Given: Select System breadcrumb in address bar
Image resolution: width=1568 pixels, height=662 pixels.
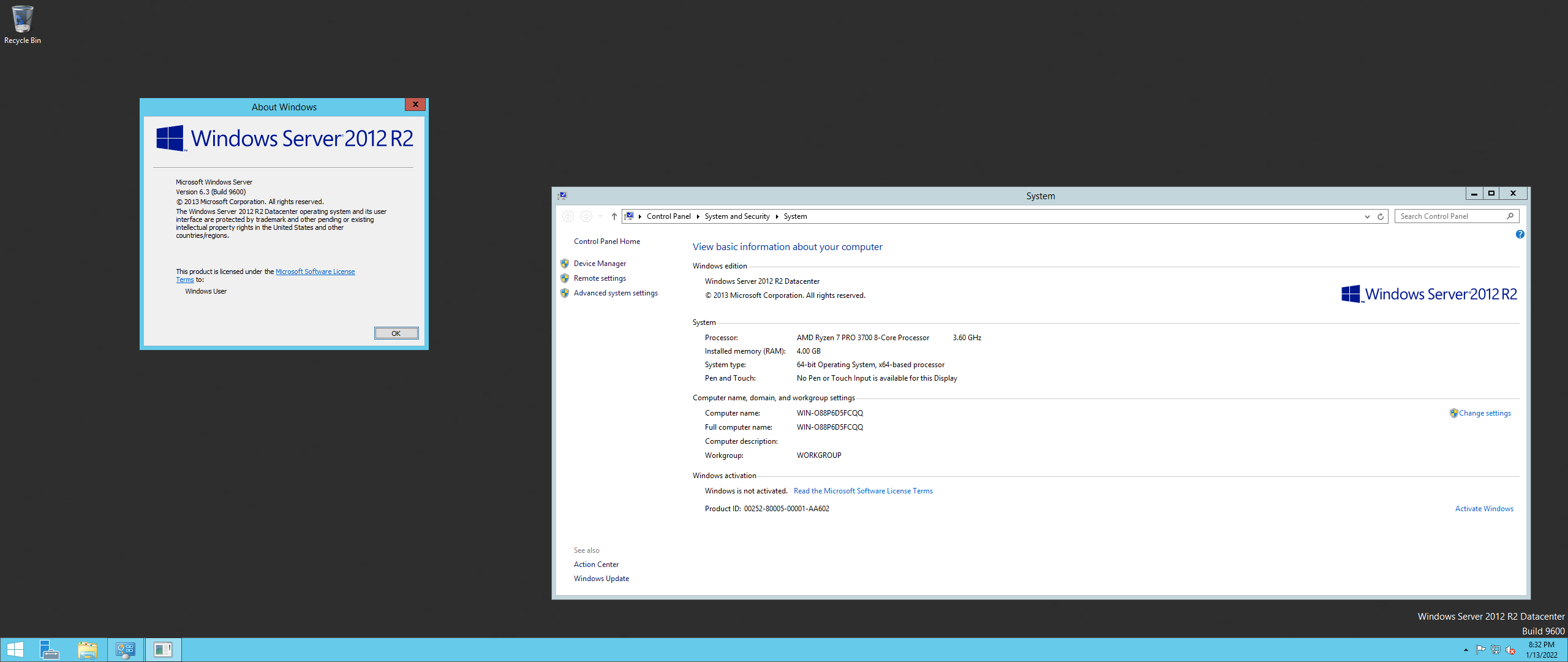Looking at the screenshot, I should point(795,216).
